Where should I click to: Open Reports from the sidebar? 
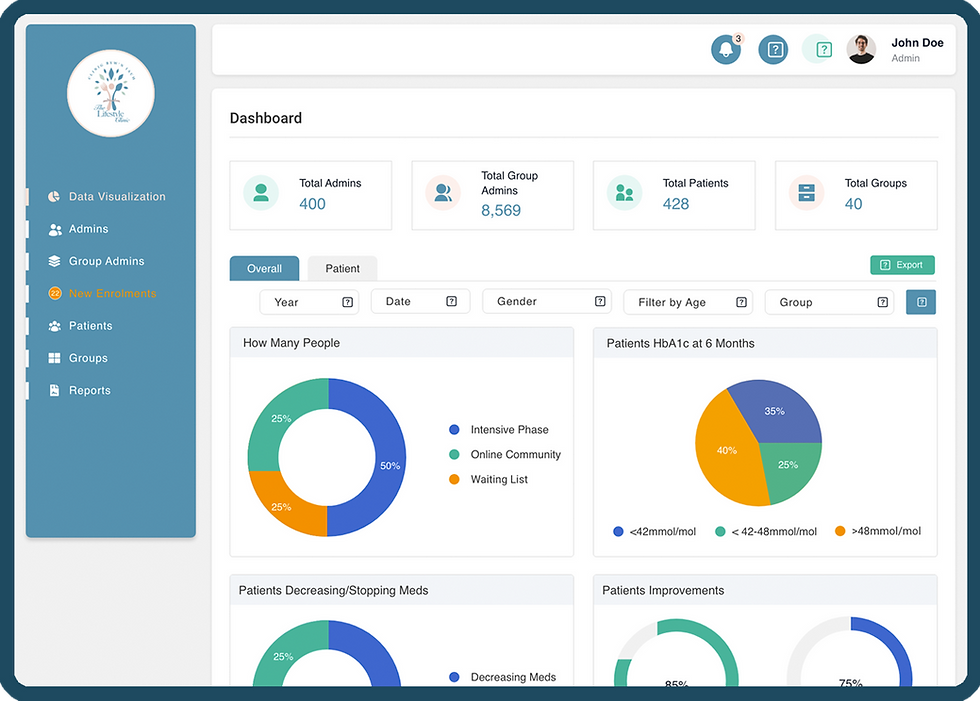(x=89, y=390)
